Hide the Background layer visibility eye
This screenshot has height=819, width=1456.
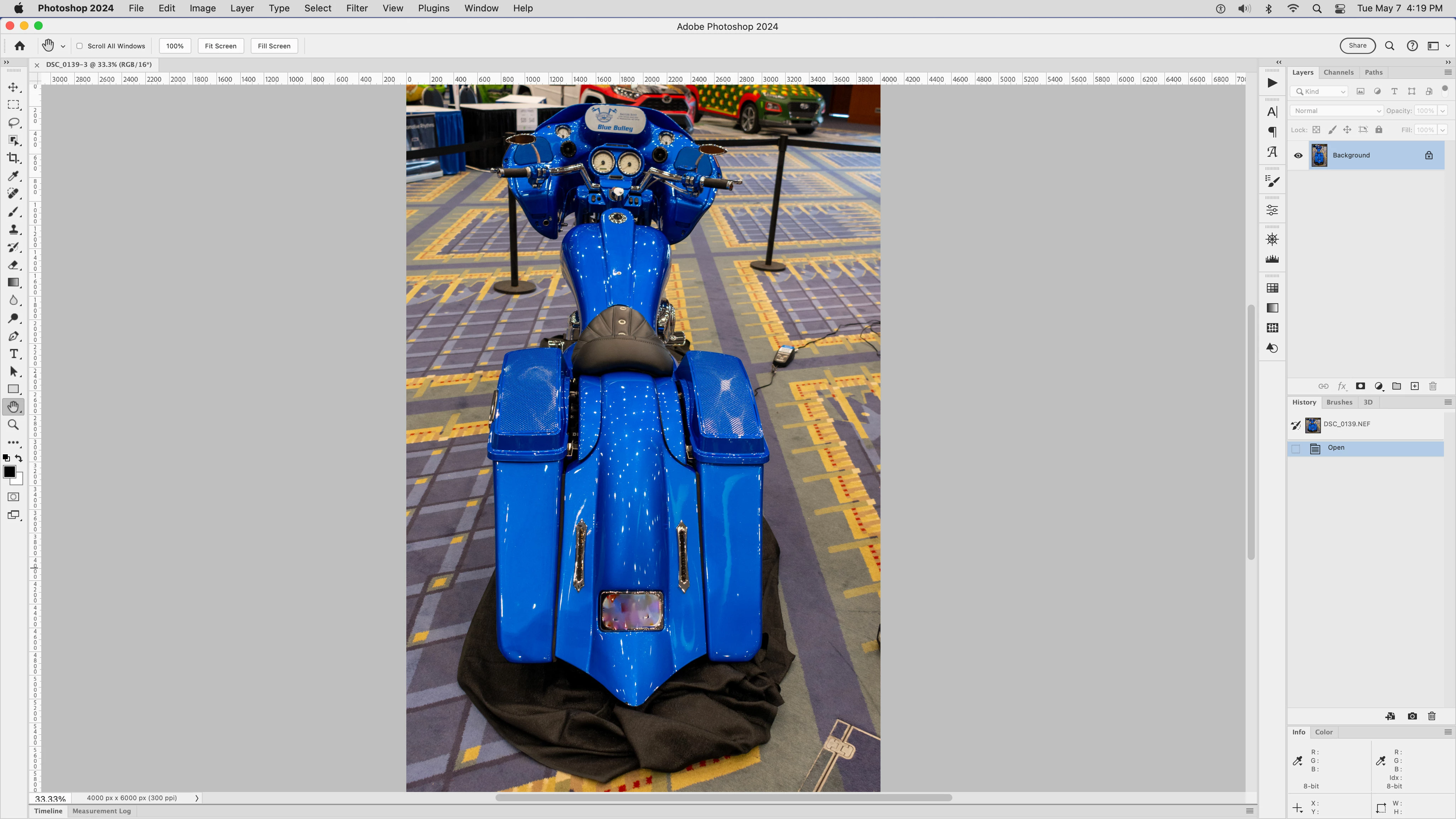1298,155
